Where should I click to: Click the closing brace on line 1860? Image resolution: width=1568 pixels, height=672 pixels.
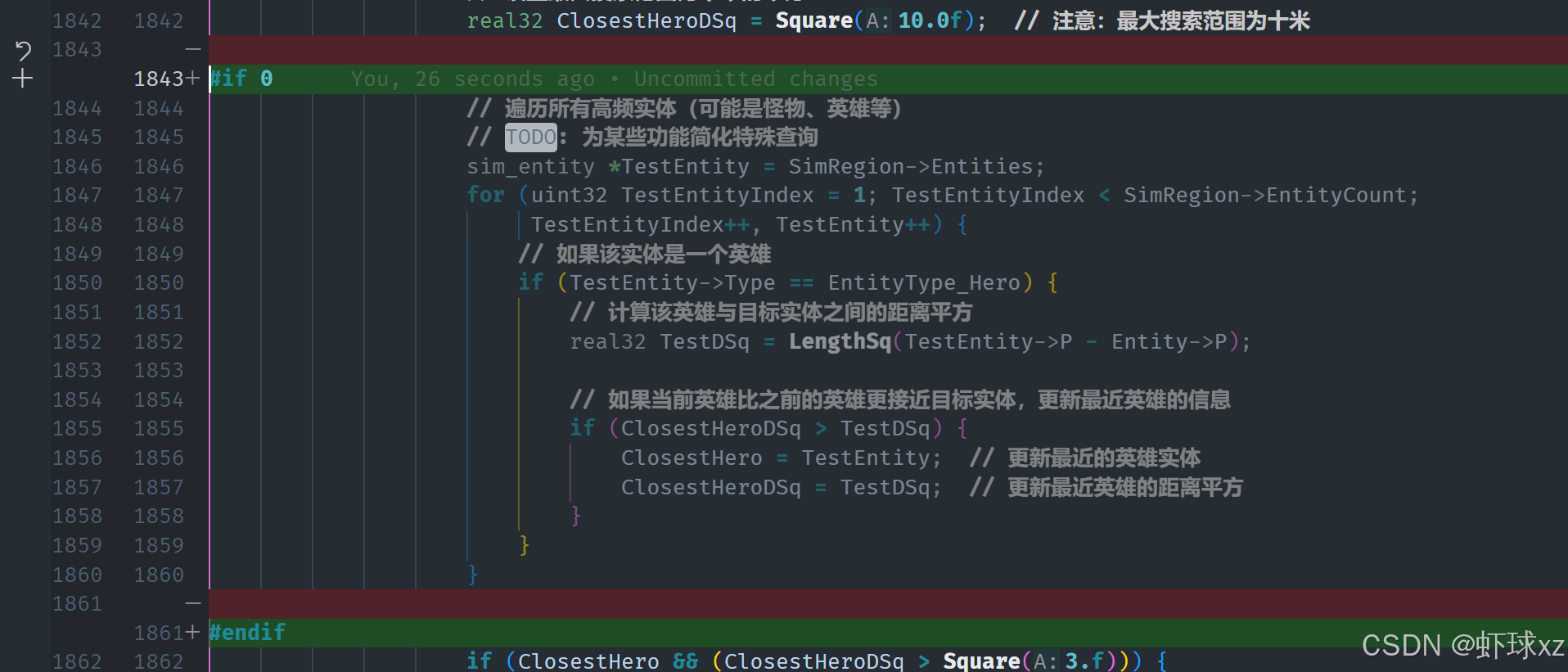[473, 575]
